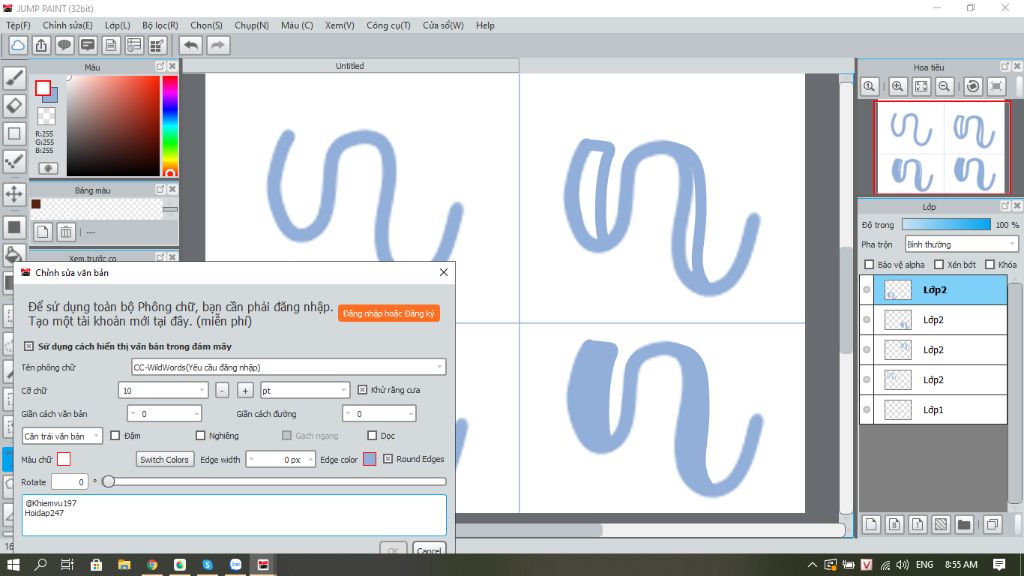Click the rectangular comment bubble toolbar icon

click(88, 45)
